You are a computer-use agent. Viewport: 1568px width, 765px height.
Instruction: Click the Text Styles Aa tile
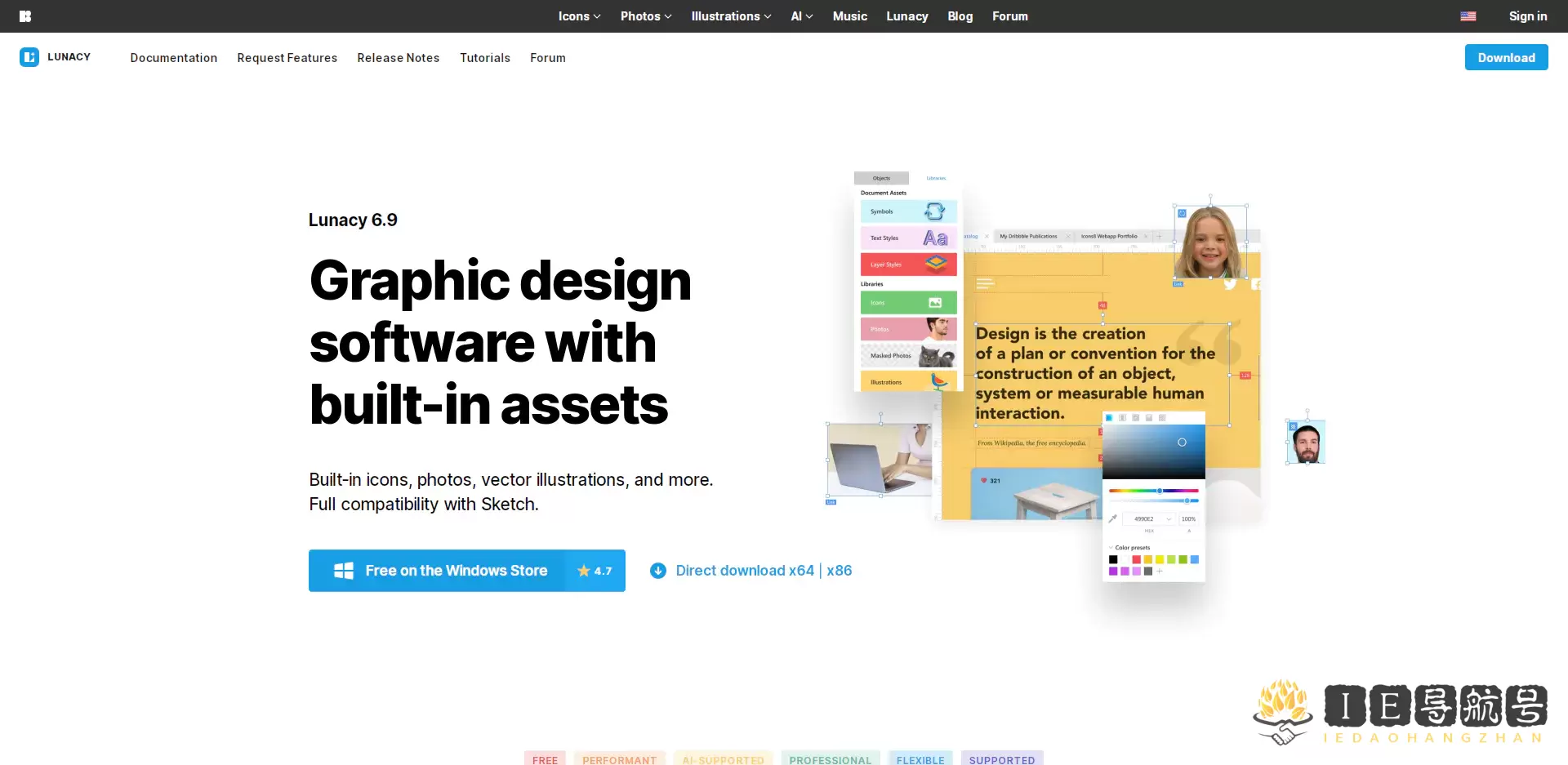908,238
